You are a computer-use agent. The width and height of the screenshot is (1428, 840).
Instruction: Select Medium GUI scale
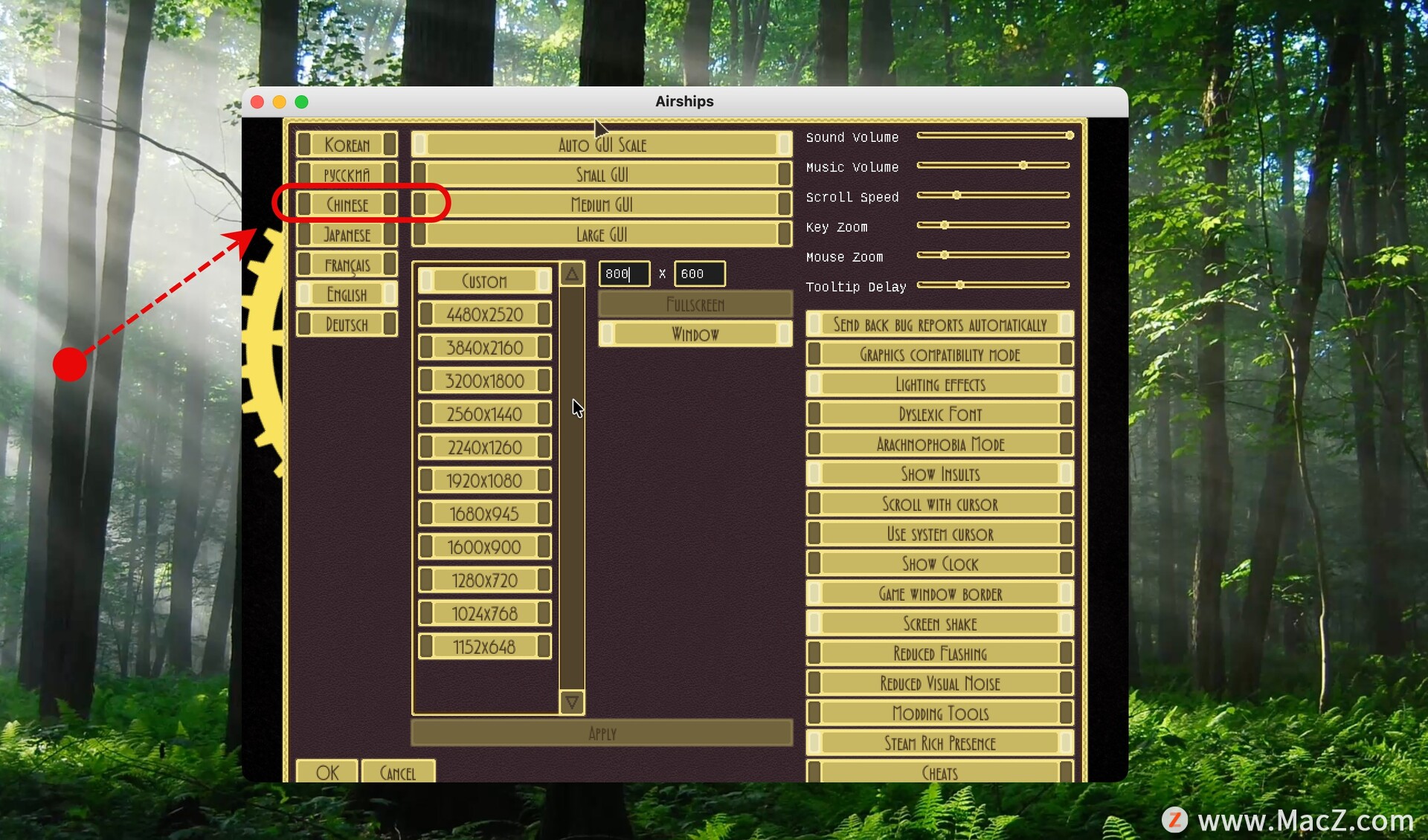click(x=601, y=204)
